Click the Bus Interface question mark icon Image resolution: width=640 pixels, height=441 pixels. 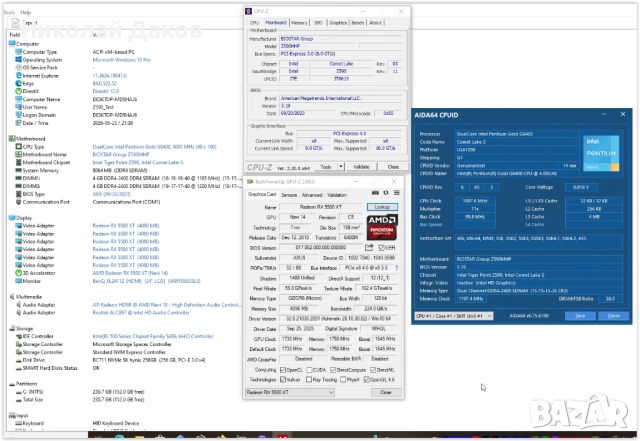click(396, 268)
